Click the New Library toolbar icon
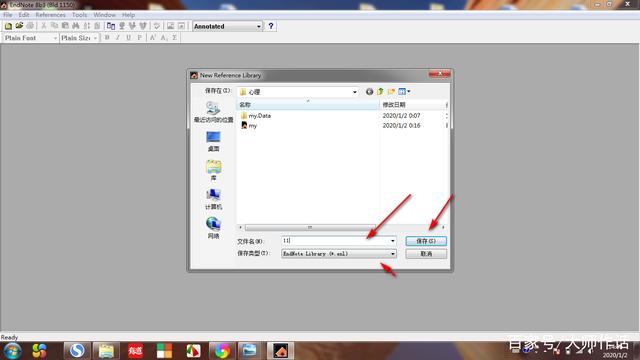640x360 pixels. [x=8, y=26]
